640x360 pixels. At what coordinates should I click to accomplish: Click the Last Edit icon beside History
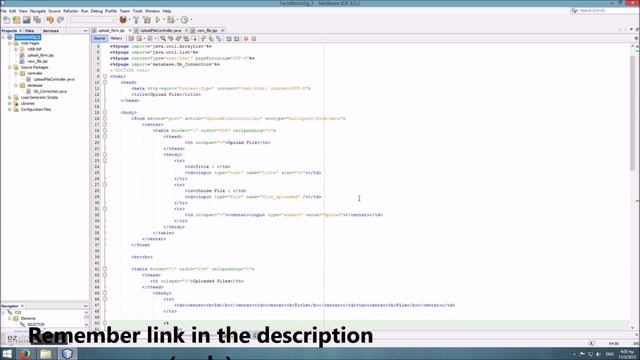[131, 38]
